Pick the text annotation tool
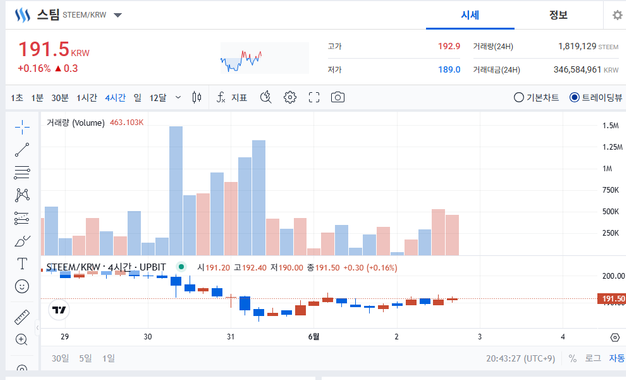The height and width of the screenshot is (380, 626). pos(22,263)
